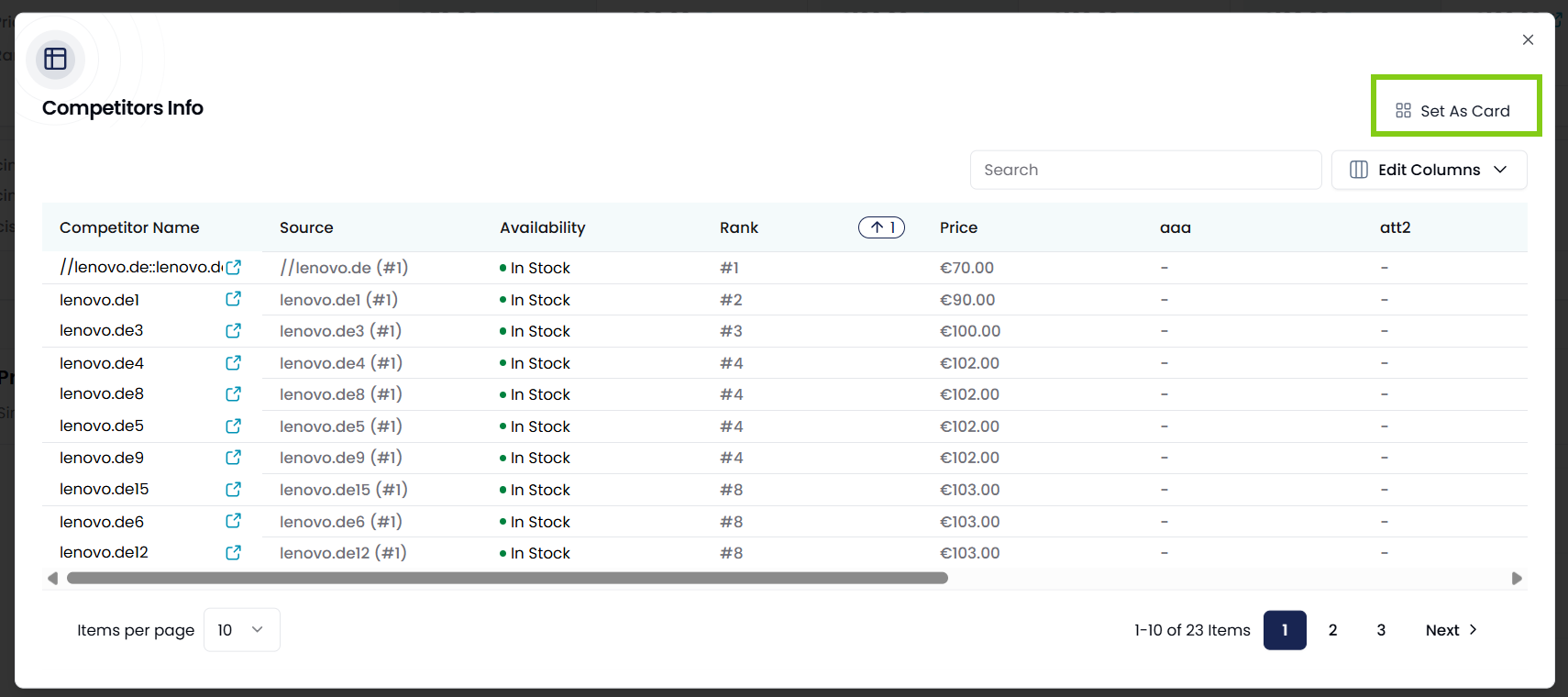1568x697 pixels.
Task: Sort by Competitor Name column header
Action: tap(129, 227)
